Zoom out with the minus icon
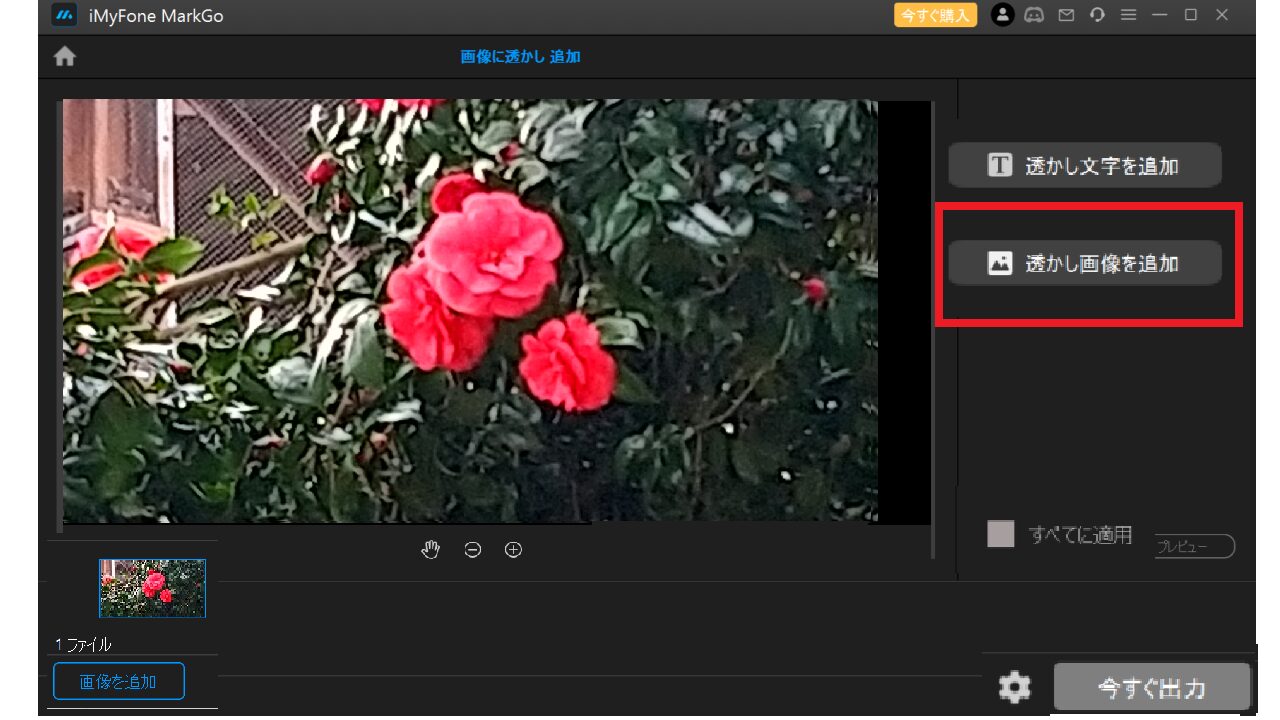The height and width of the screenshot is (720, 1280). (x=473, y=550)
